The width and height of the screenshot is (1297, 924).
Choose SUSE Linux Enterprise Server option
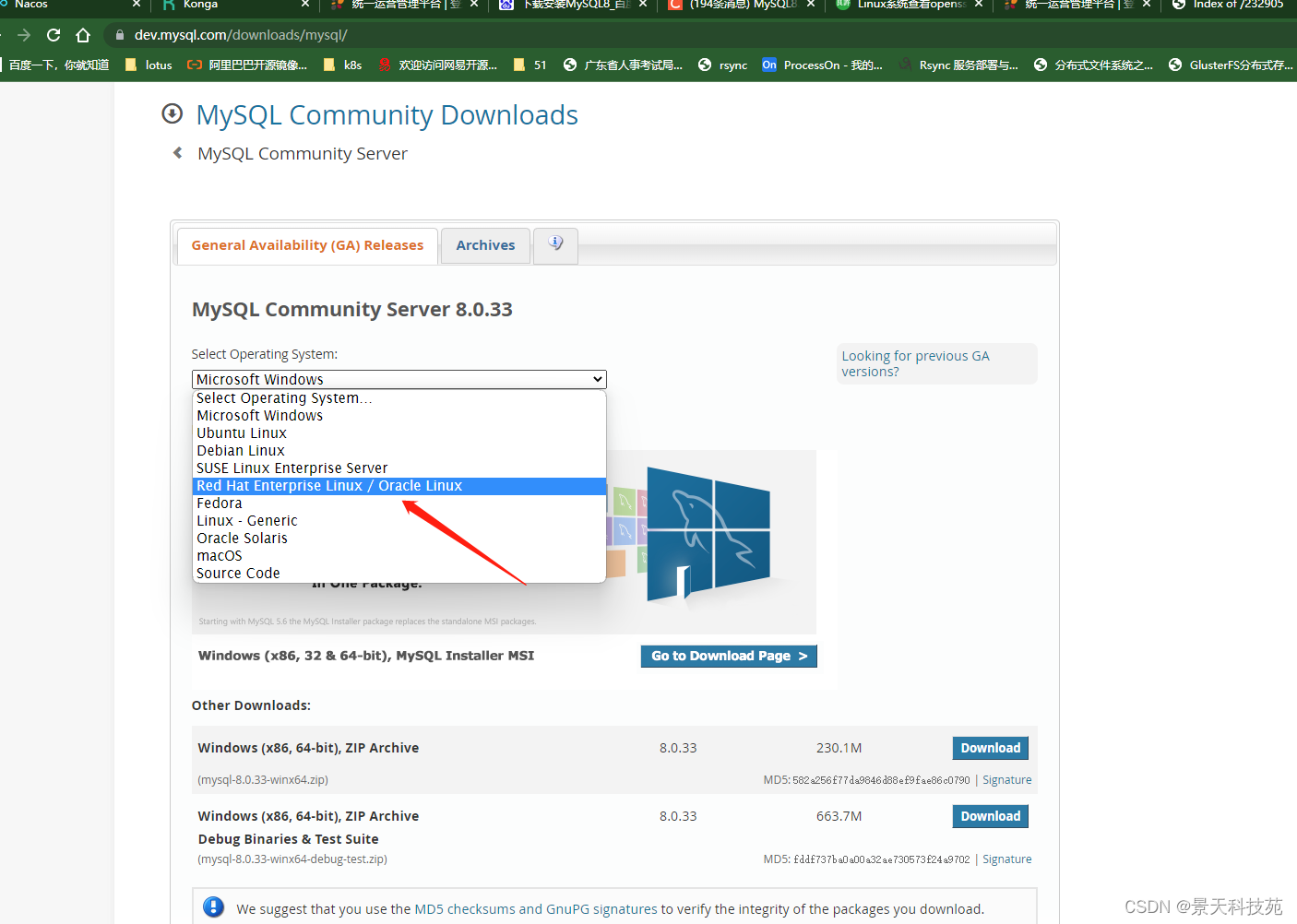(399, 468)
